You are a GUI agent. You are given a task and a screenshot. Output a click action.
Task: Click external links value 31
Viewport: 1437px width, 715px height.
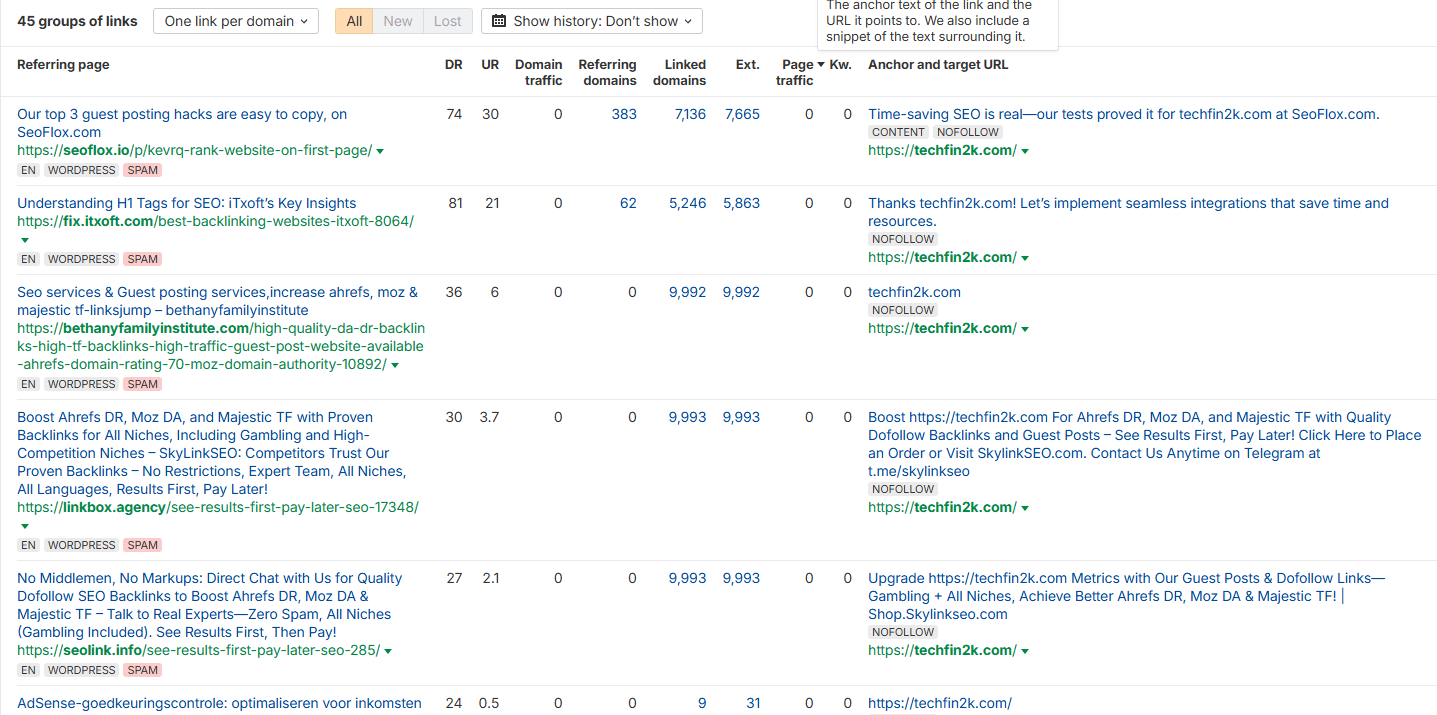[x=752, y=703]
